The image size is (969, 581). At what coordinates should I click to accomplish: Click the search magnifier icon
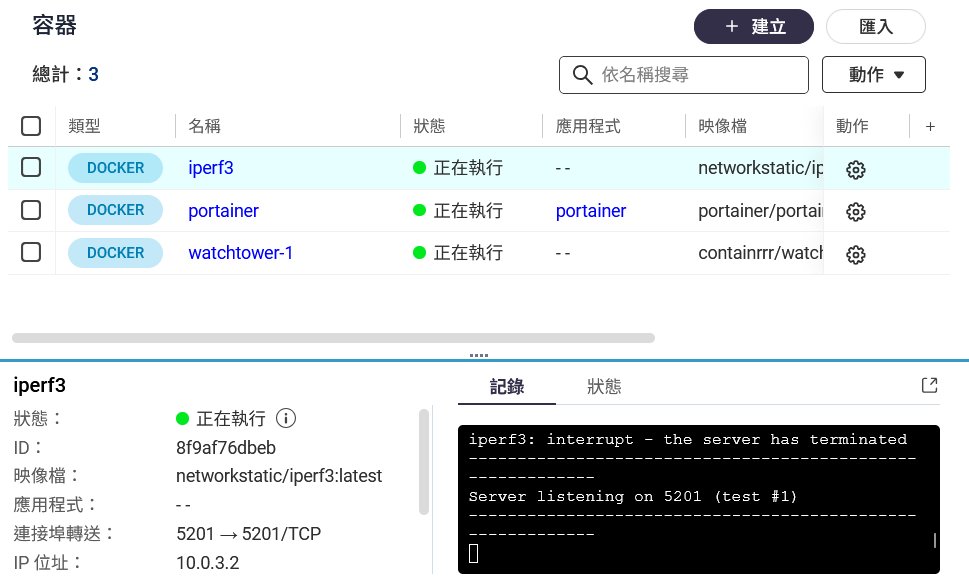coord(581,75)
